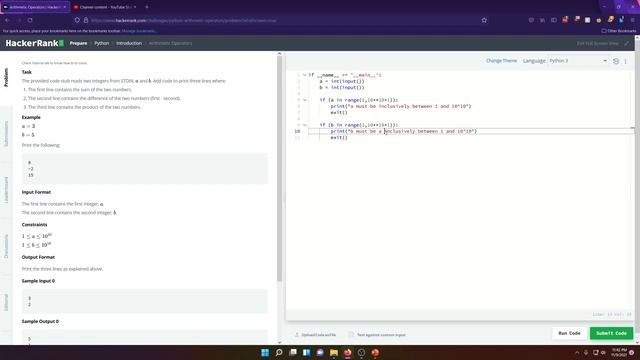Open the Leaderboard side tab
640x360 pixels.
pos(6,189)
